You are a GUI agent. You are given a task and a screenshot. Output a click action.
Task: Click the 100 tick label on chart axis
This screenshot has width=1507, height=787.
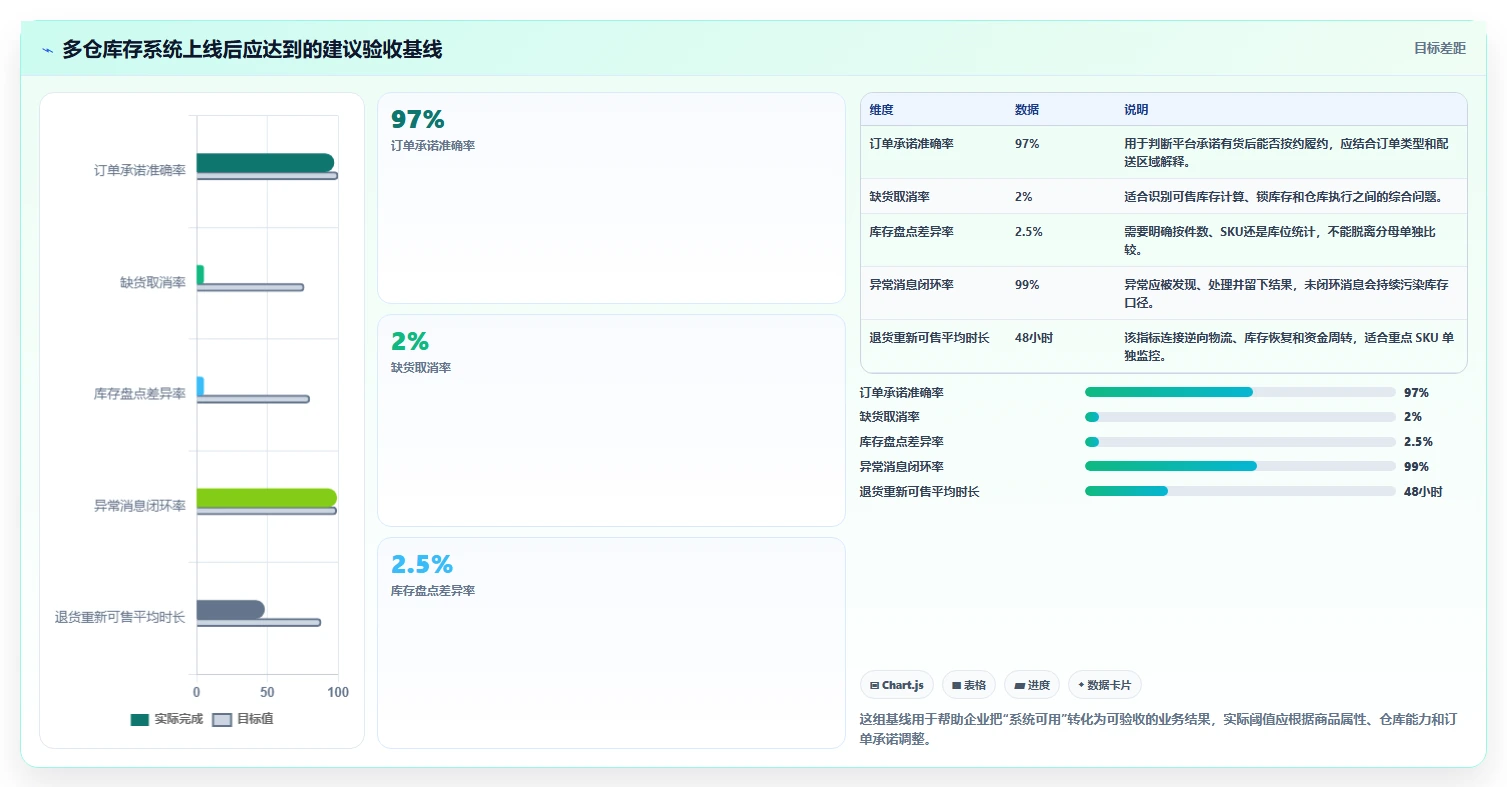(x=338, y=692)
